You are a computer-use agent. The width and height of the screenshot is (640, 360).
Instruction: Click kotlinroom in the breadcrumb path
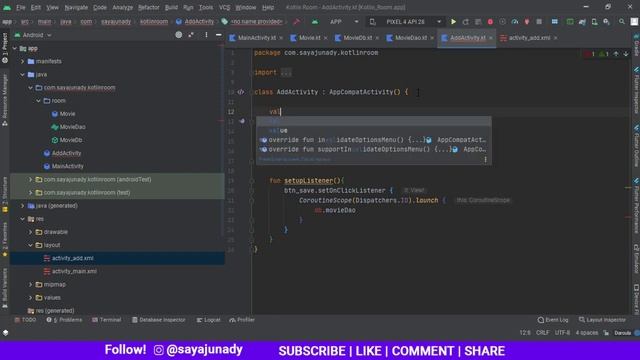(154, 22)
